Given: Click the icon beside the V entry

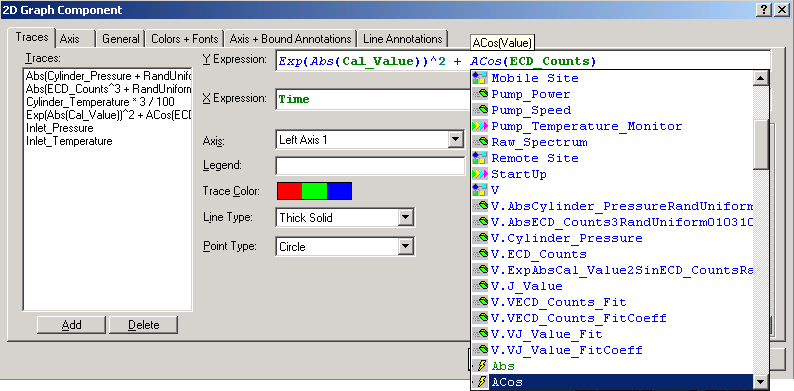Looking at the screenshot, I should click(480, 190).
